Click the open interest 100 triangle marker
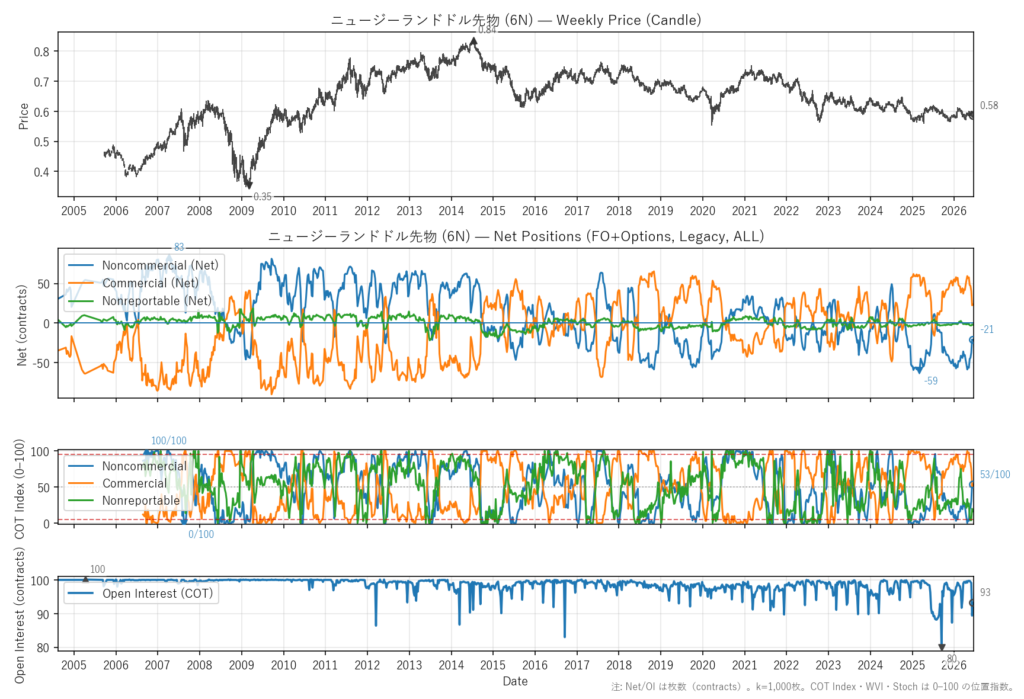The height and width of the screenshot is (699, 1024). (x=85, y=579)
